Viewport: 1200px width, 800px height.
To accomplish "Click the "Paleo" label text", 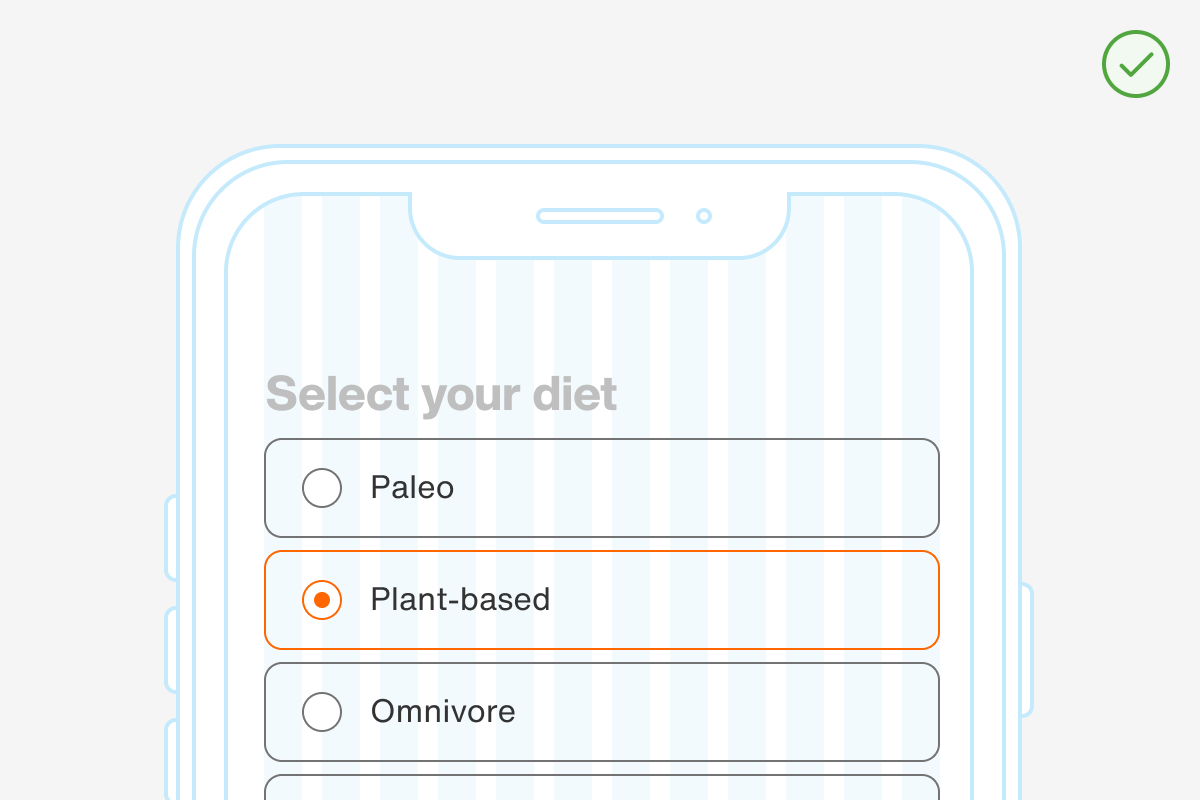I will [412, 488].
